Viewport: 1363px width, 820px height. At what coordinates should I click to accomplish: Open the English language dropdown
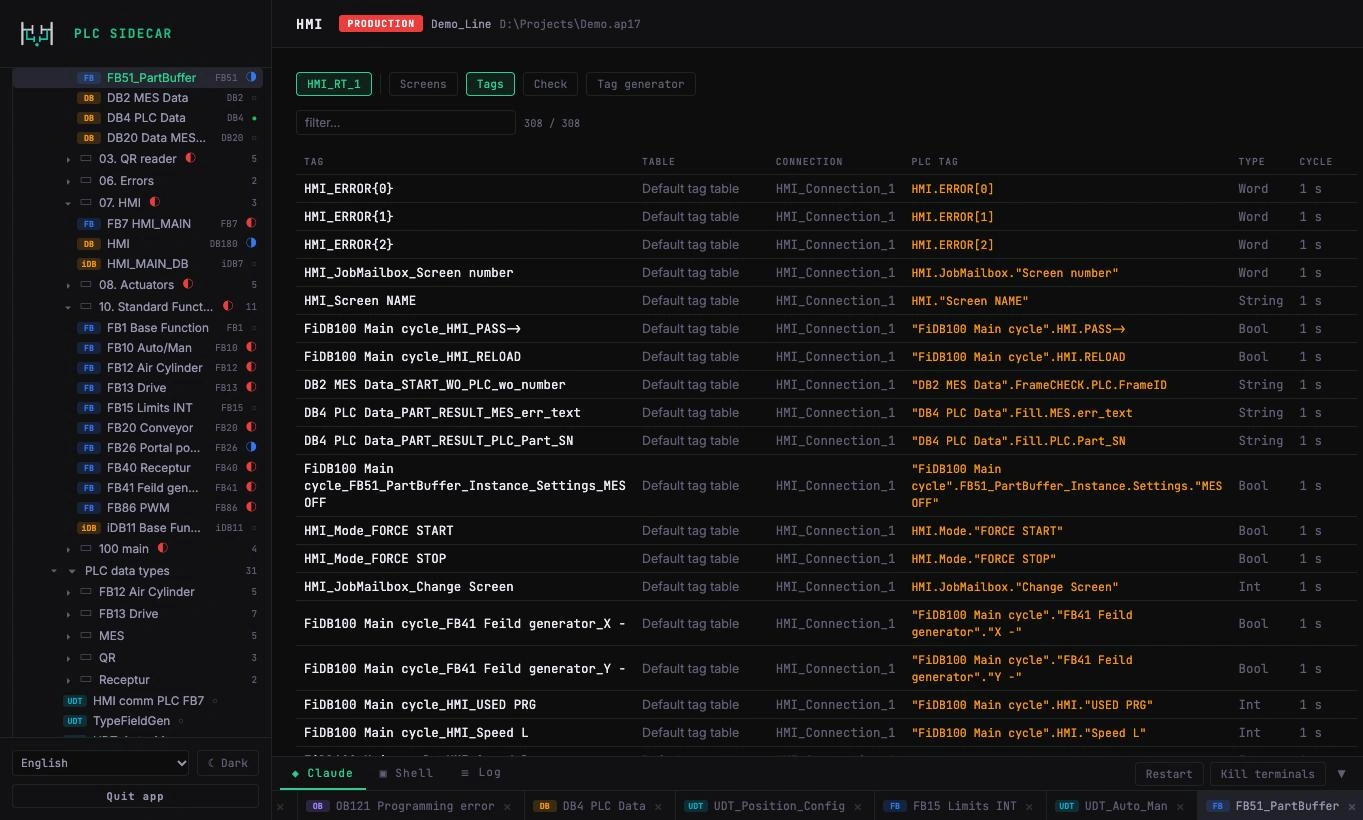(x=100, y=763)
